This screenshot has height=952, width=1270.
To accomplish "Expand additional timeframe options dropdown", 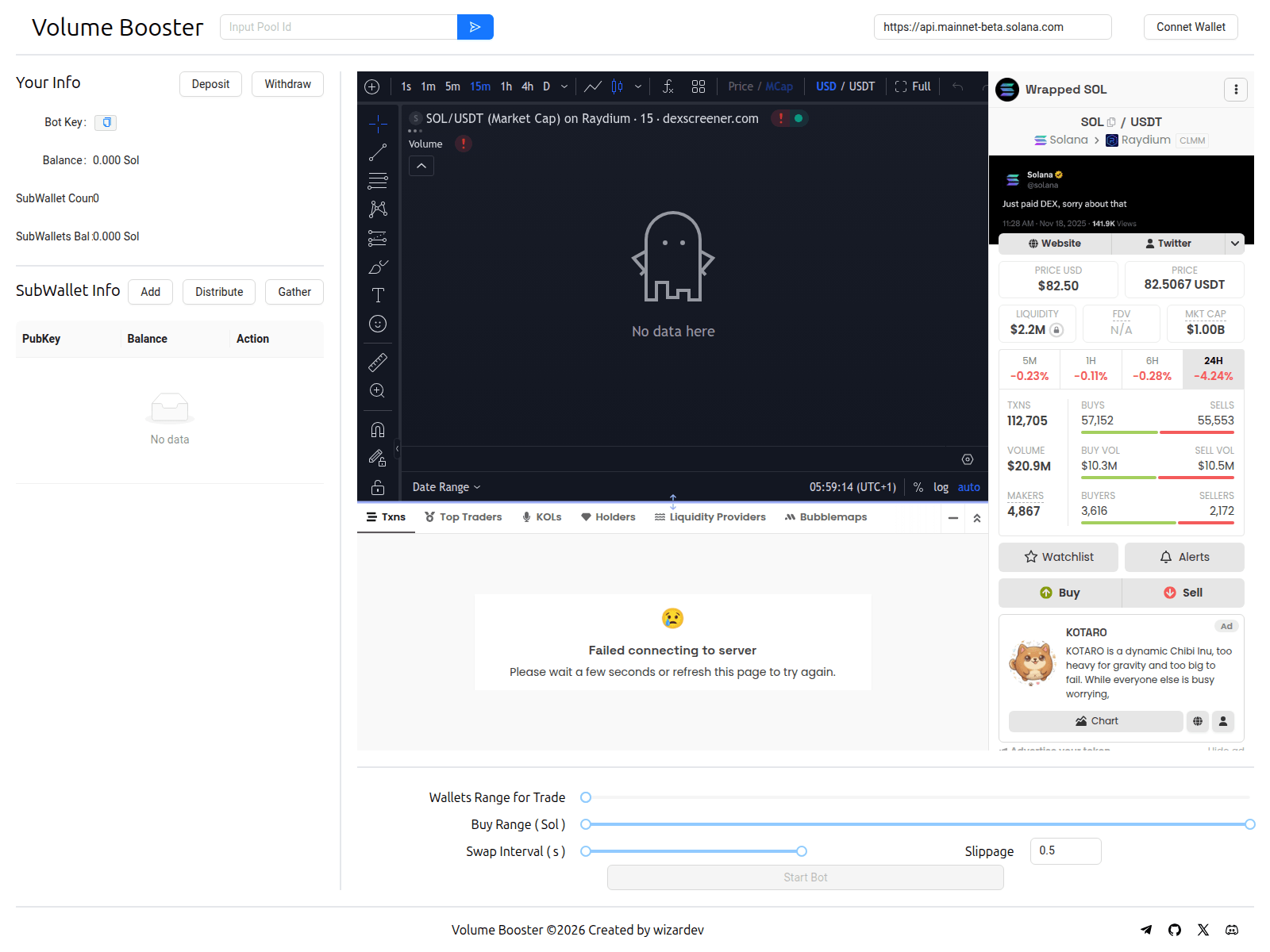I will tap(564, 86).
